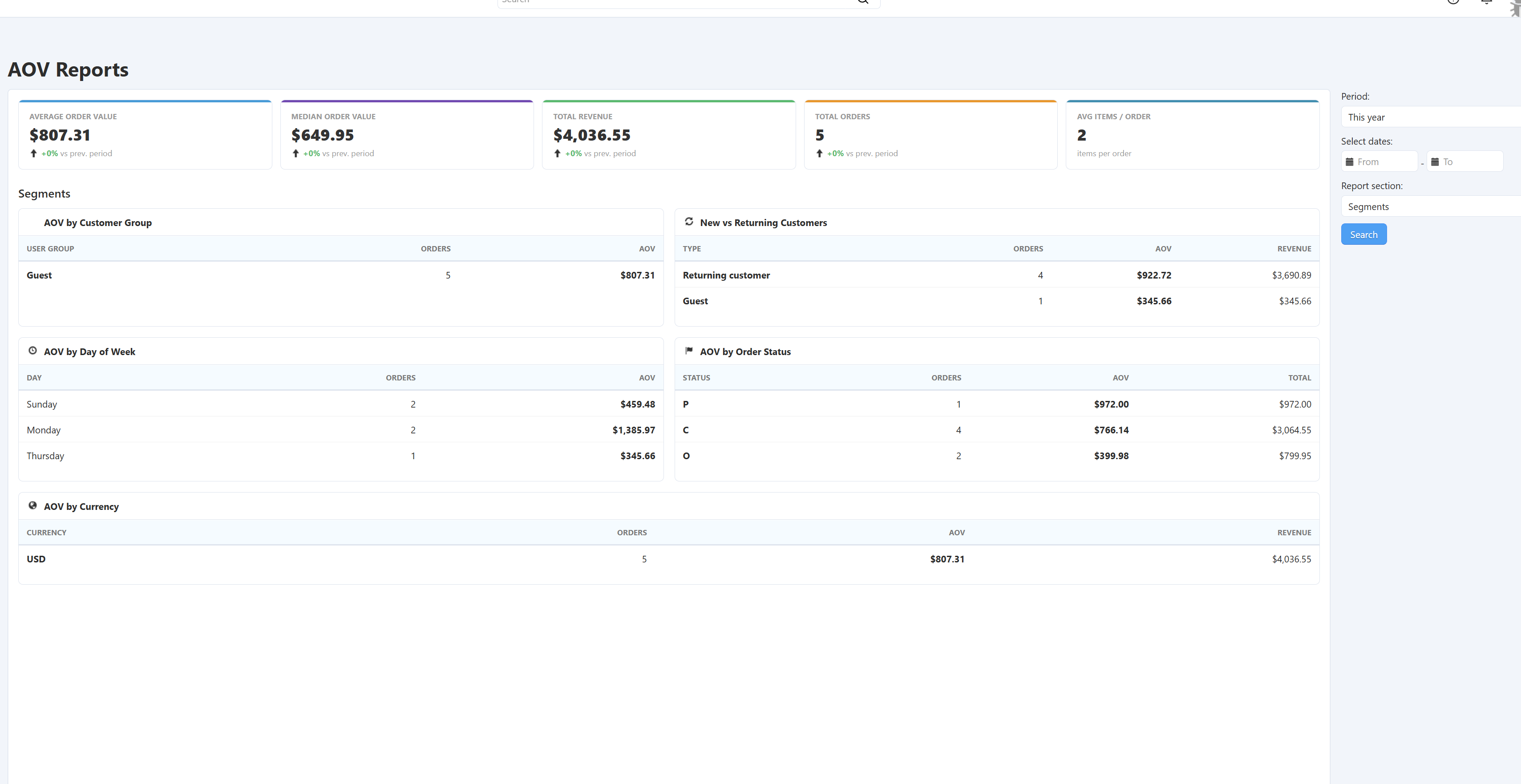The width and height of the screenshot is (1521, 784).
Task: Click the calendar icon in the To date field
Action: [x=1435, y=162]
